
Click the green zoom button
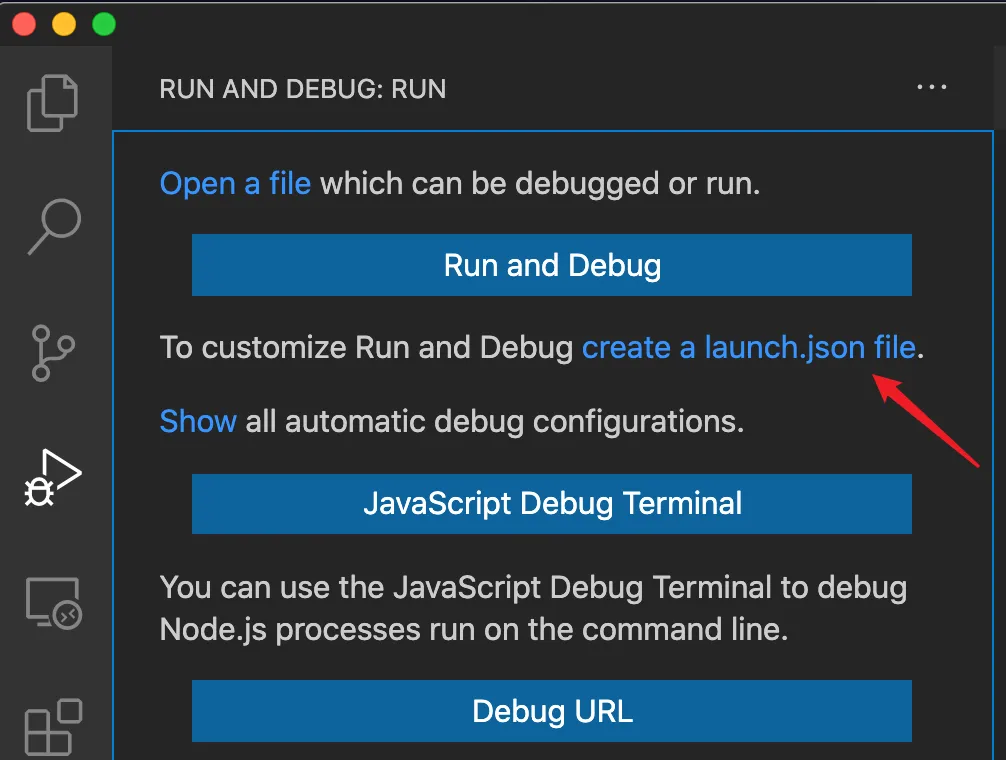(103, 24)
